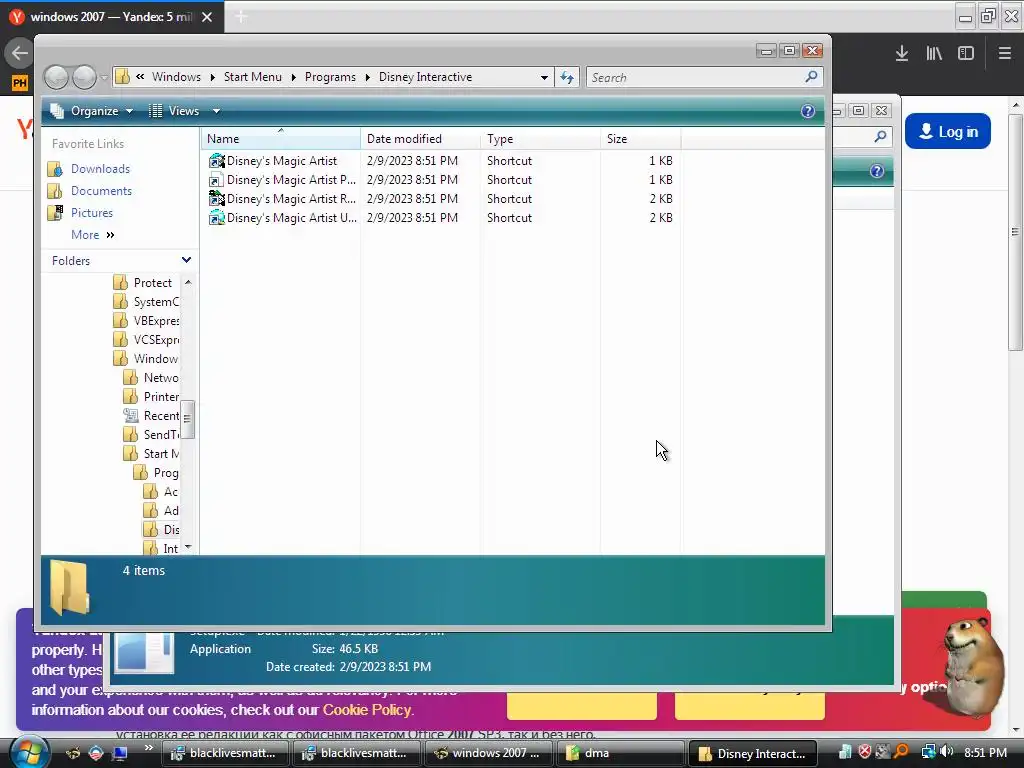
Task: Toggle the browser sidebar icon
Action: point(966,54)
